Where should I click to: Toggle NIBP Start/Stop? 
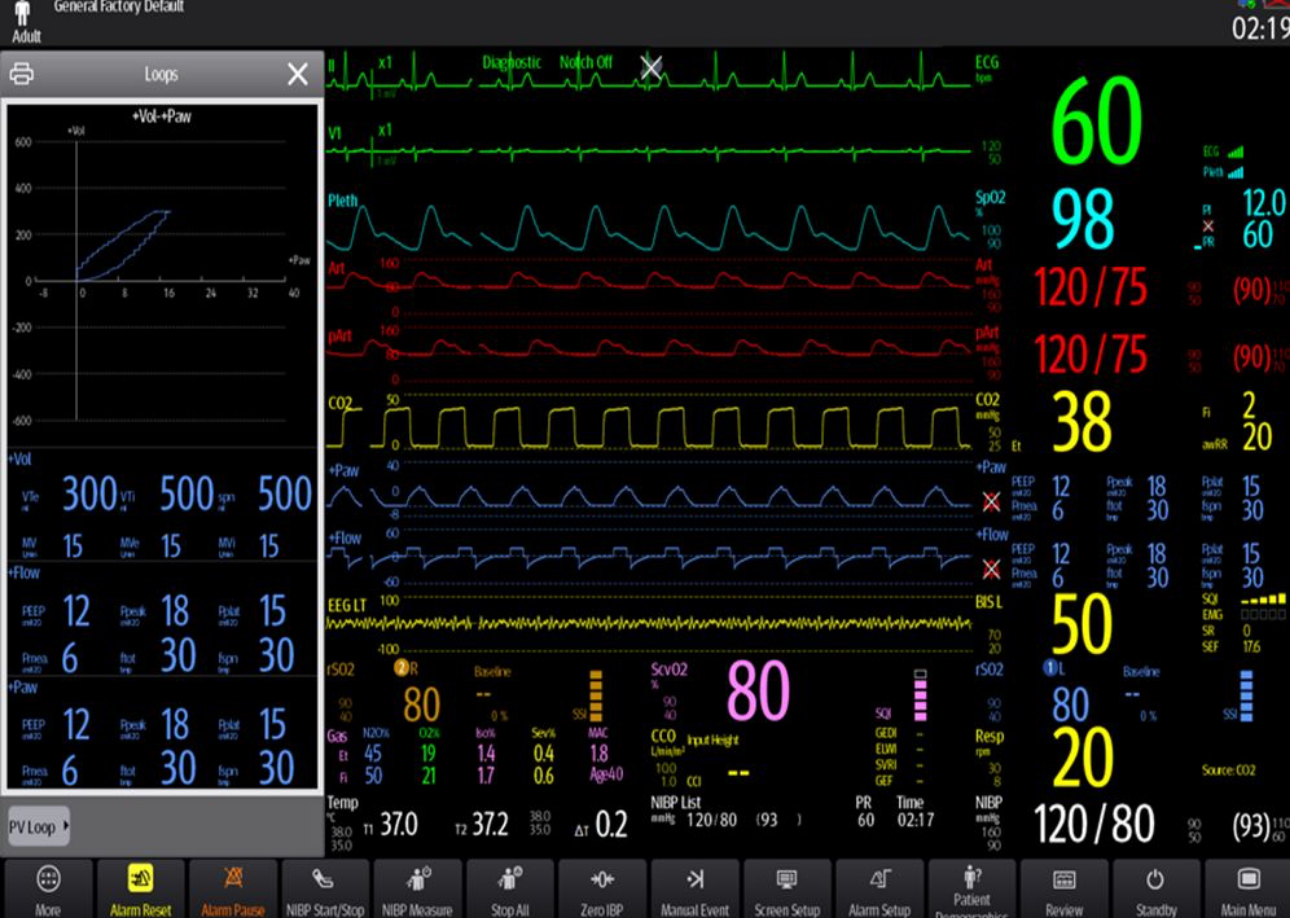325,887
